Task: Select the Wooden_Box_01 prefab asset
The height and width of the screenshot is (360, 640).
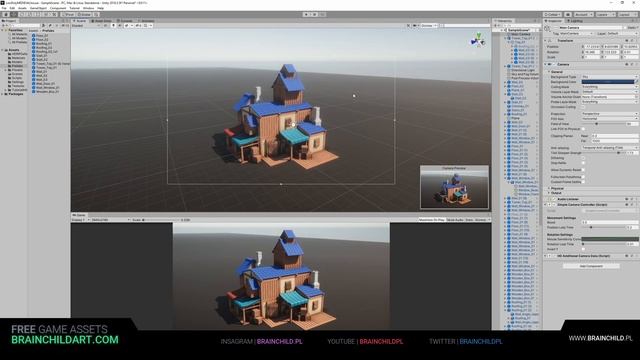Action: click(46, 91)
